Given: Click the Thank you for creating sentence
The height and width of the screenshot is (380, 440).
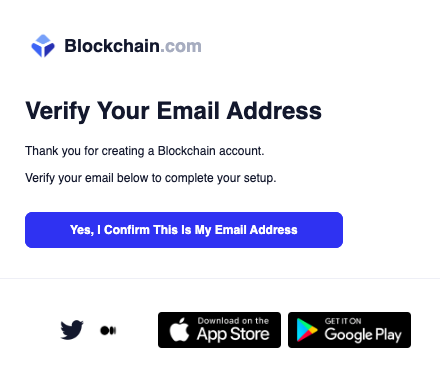Looking at the screenshot, I should pos(145,151).
